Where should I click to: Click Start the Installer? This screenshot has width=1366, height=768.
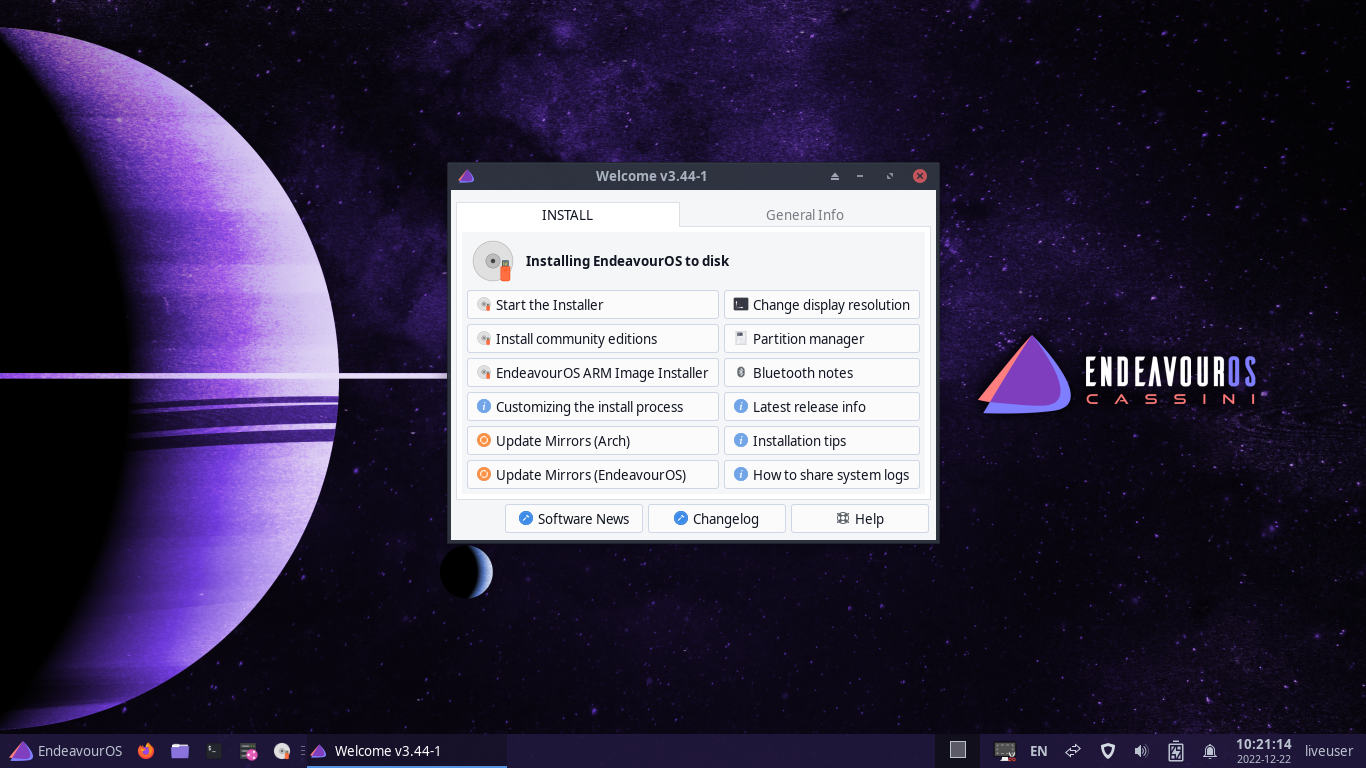[593, 305]
